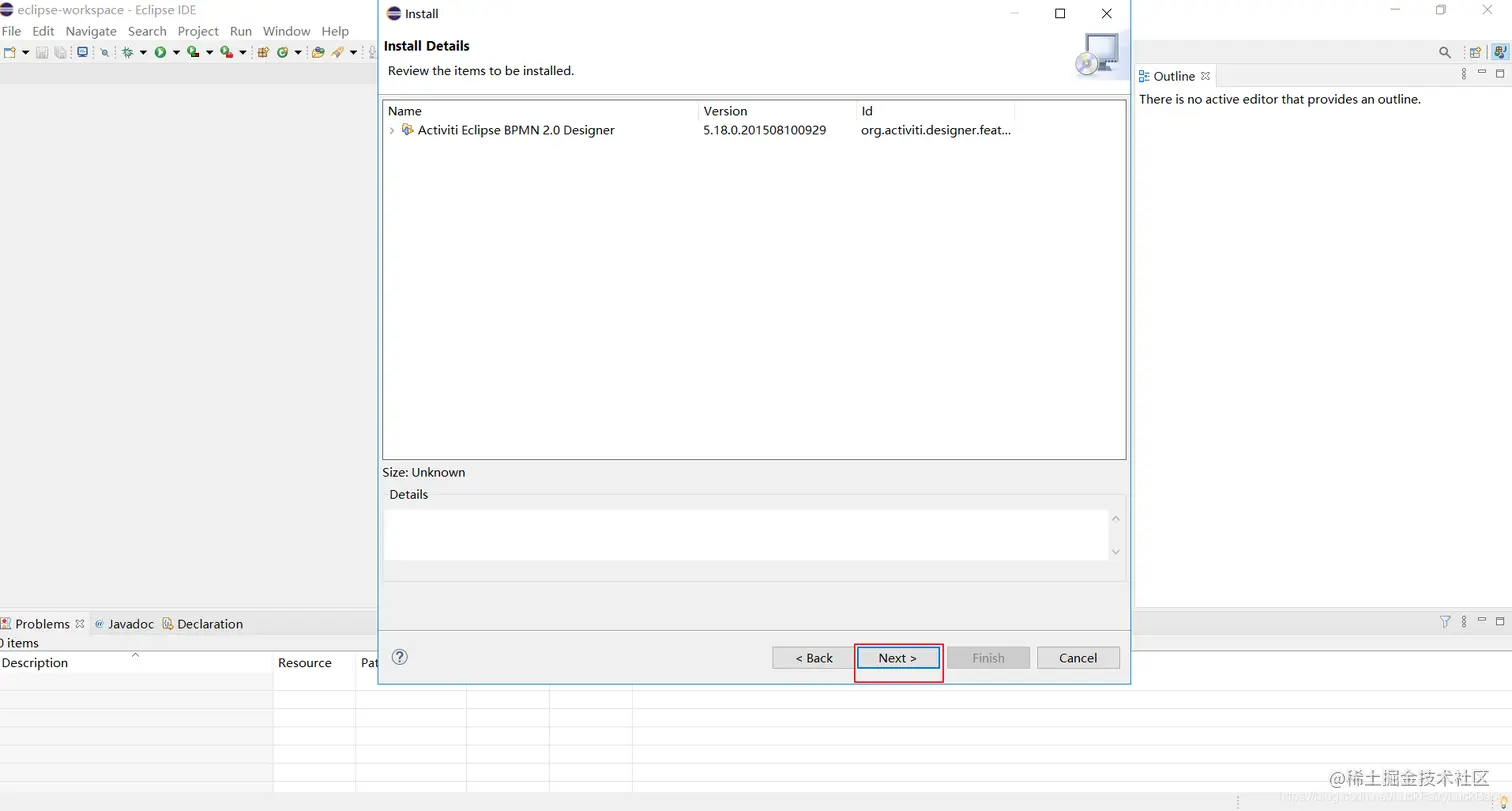Open the Coverage dropdown arrow
1512x811 pixels.
point(209,52)
